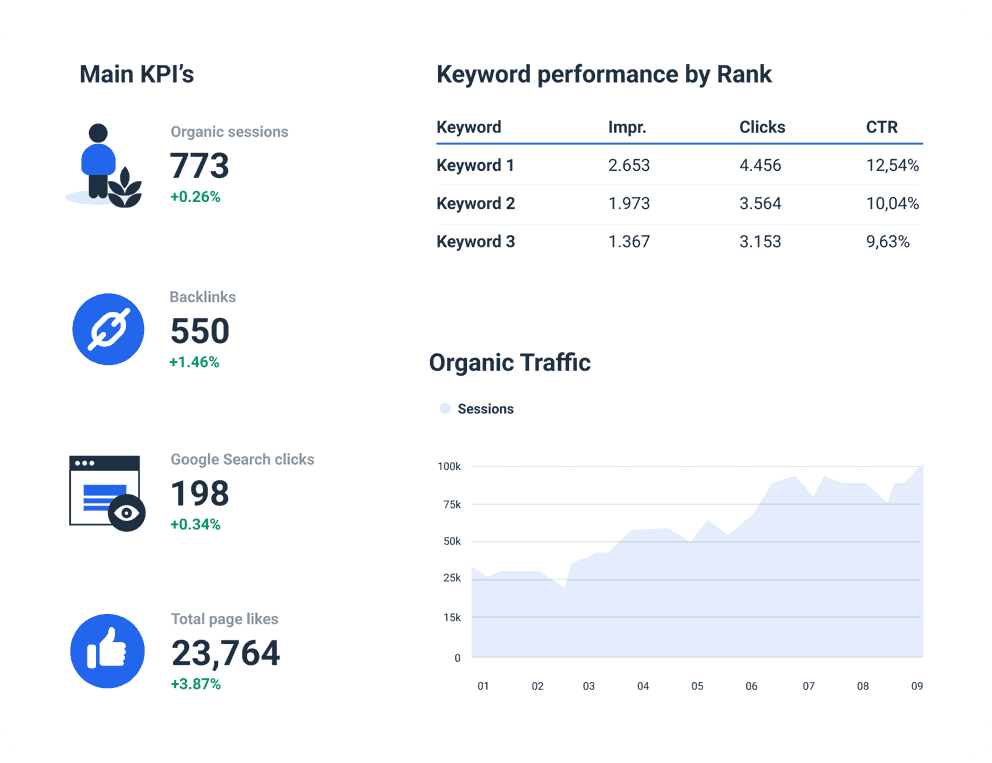This screenshot has height=763, width=992.
Task: Click clicks value 4.456
Action: coord(760,165)
